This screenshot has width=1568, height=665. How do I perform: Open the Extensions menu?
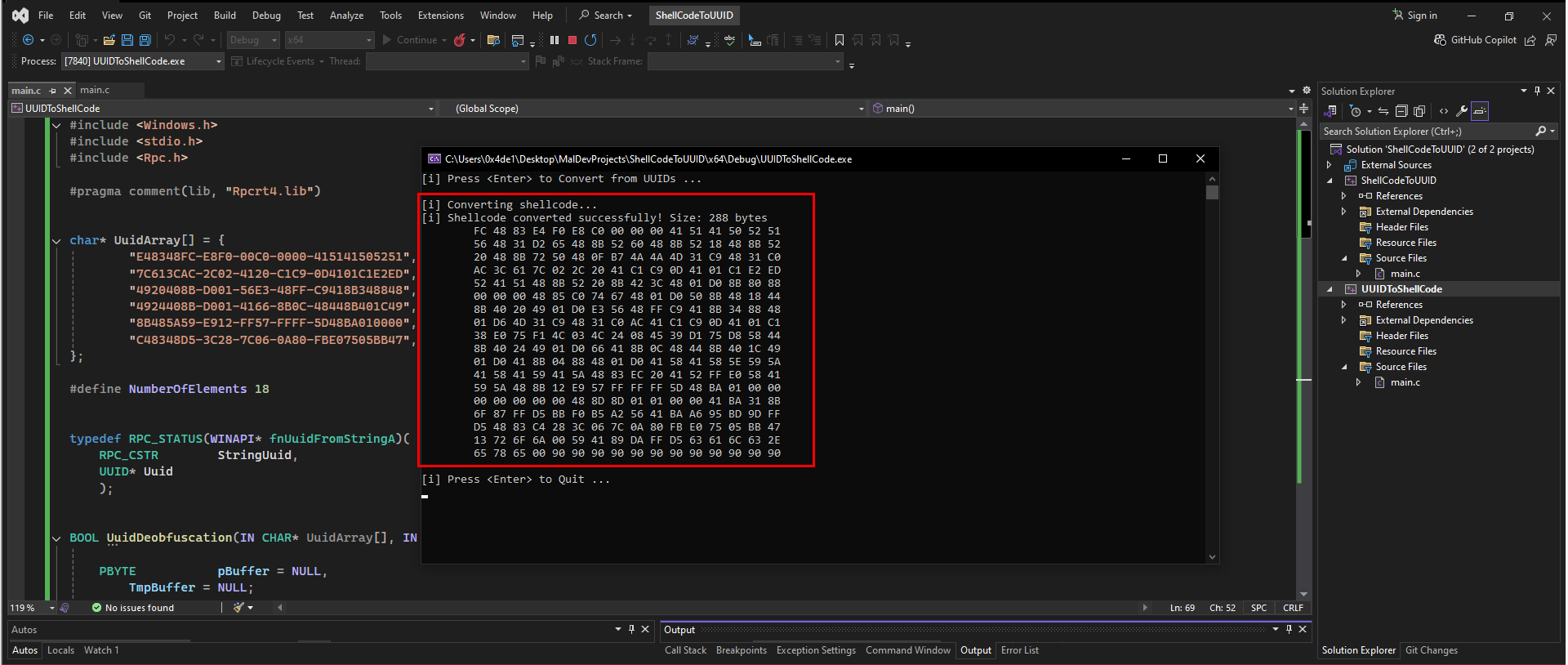[x=440, y=16]
